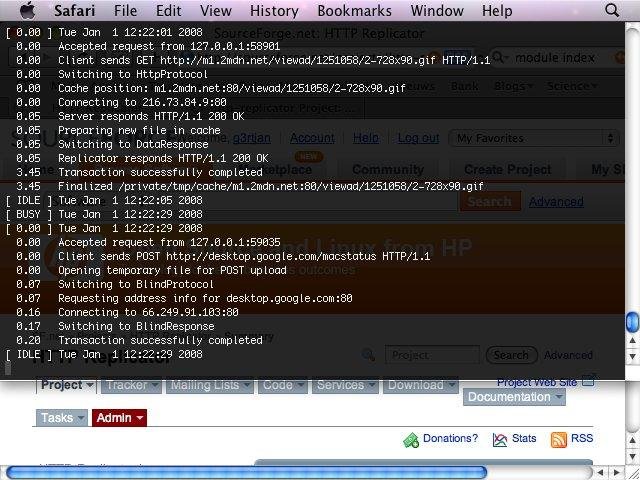Expand the Download dropdown
The height and width of the screenshot is (480, 640).
(420, 385)
